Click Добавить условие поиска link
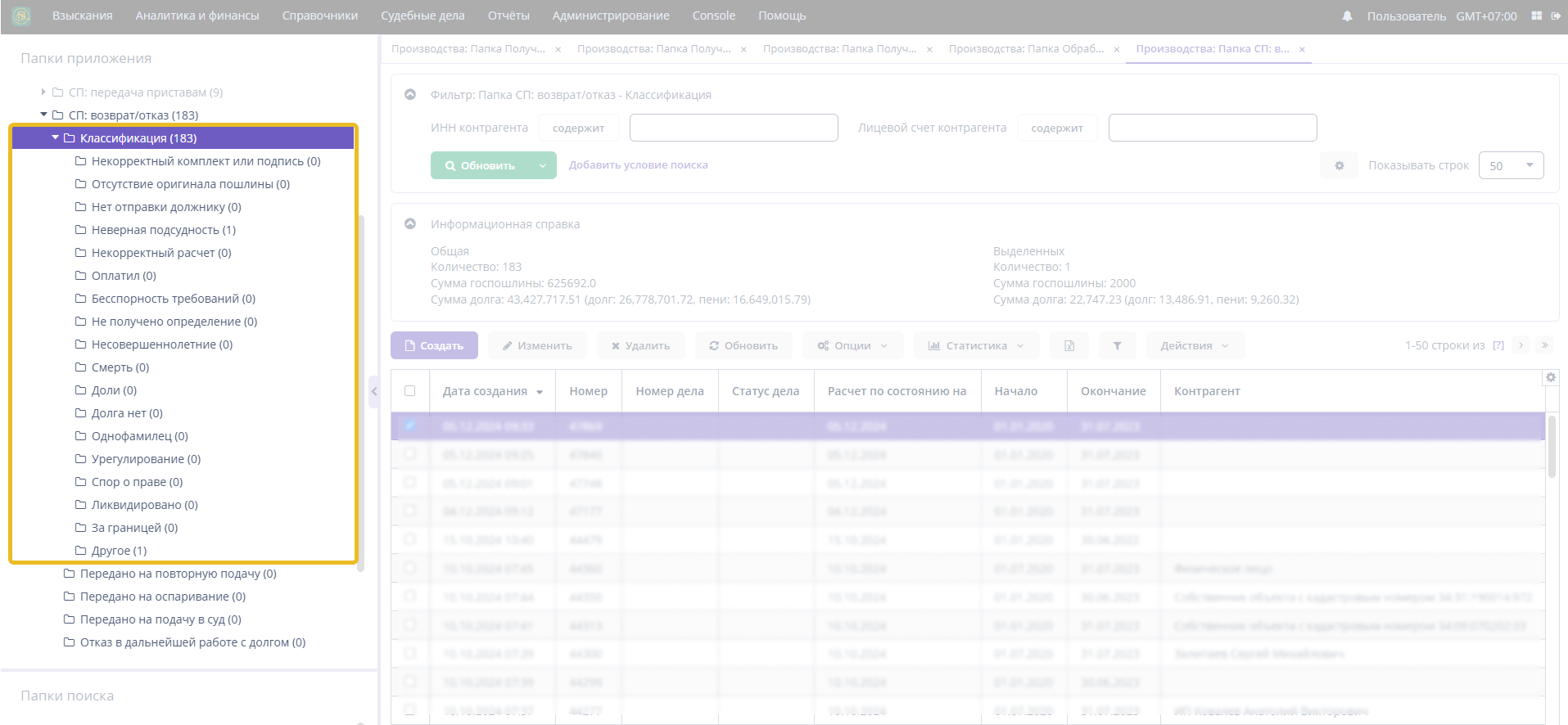Viewport: 1568px width, 725px height. 638,165
